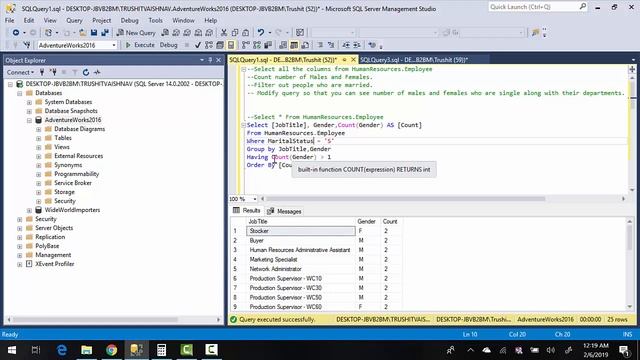The width and height of the screenshot is (640, 360).
Task: Click Display Estimated Execution Plan icon
Action: (x=209, y=45)
